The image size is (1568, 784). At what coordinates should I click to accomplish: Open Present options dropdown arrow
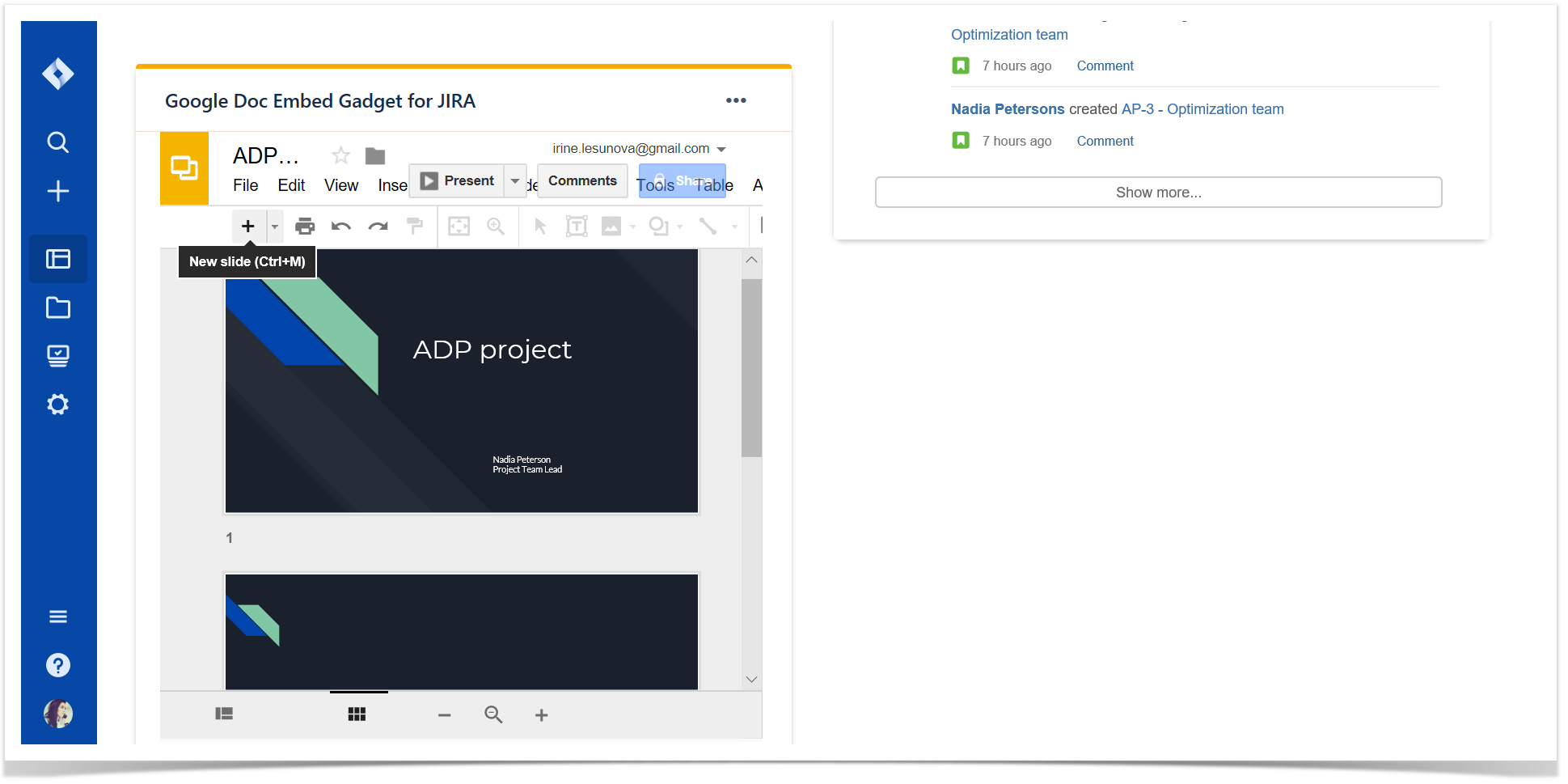pyautogui.click(x=515, y=180)
